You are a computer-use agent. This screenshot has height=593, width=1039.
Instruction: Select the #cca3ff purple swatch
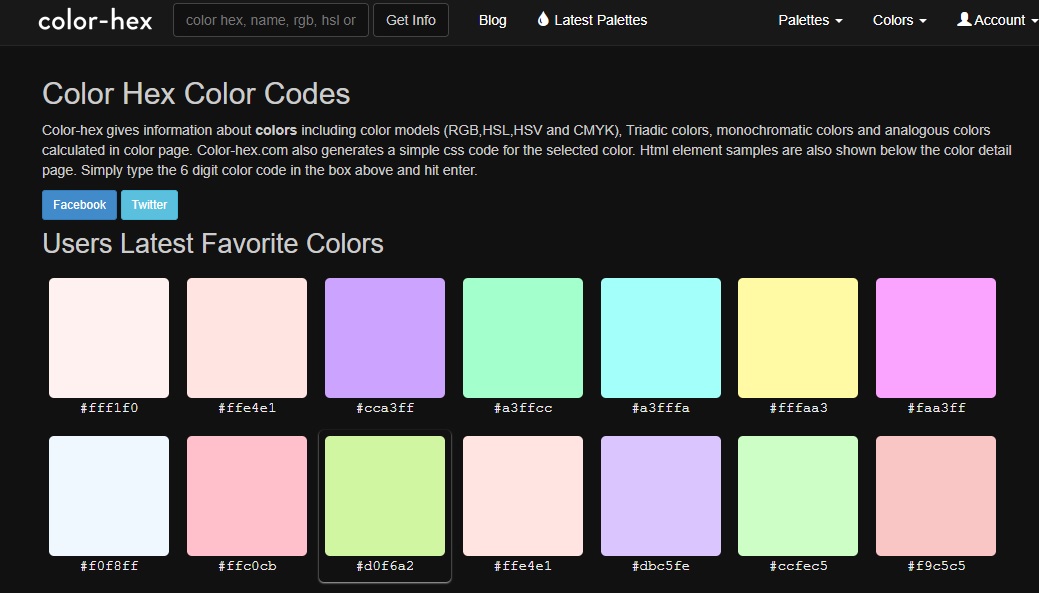pos(384,337)
